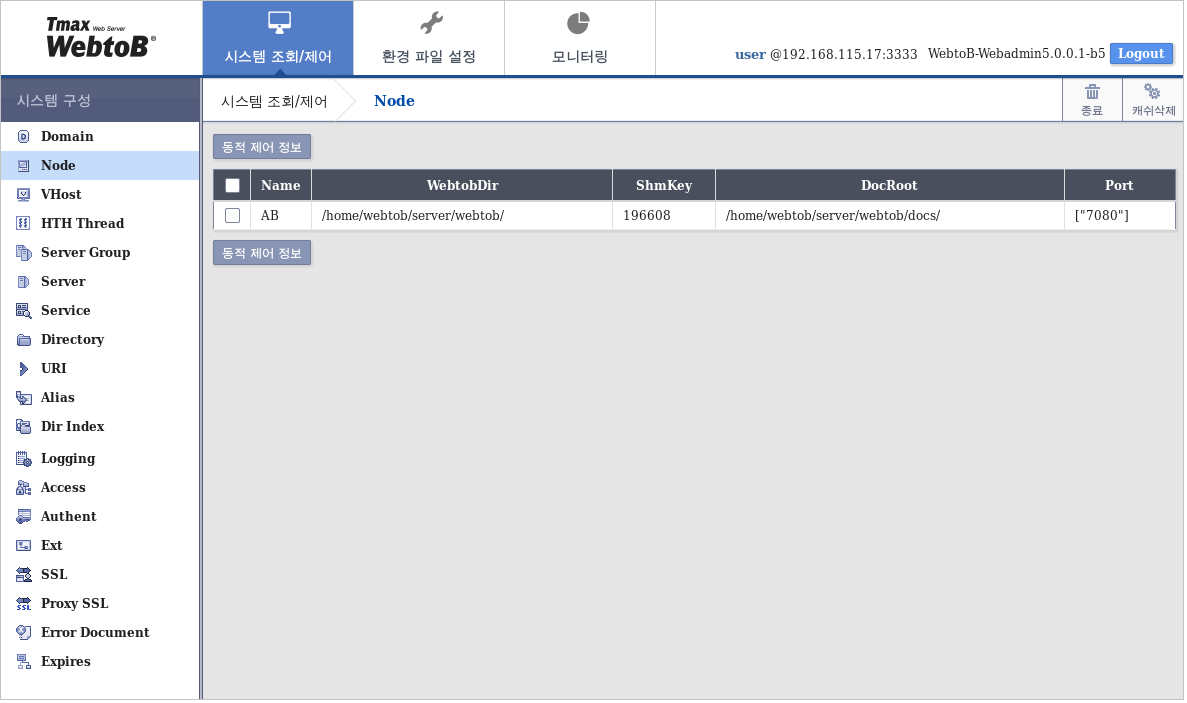Click the 시스템 조회/제어 breadcrumb link

click(x=274, y=101)
